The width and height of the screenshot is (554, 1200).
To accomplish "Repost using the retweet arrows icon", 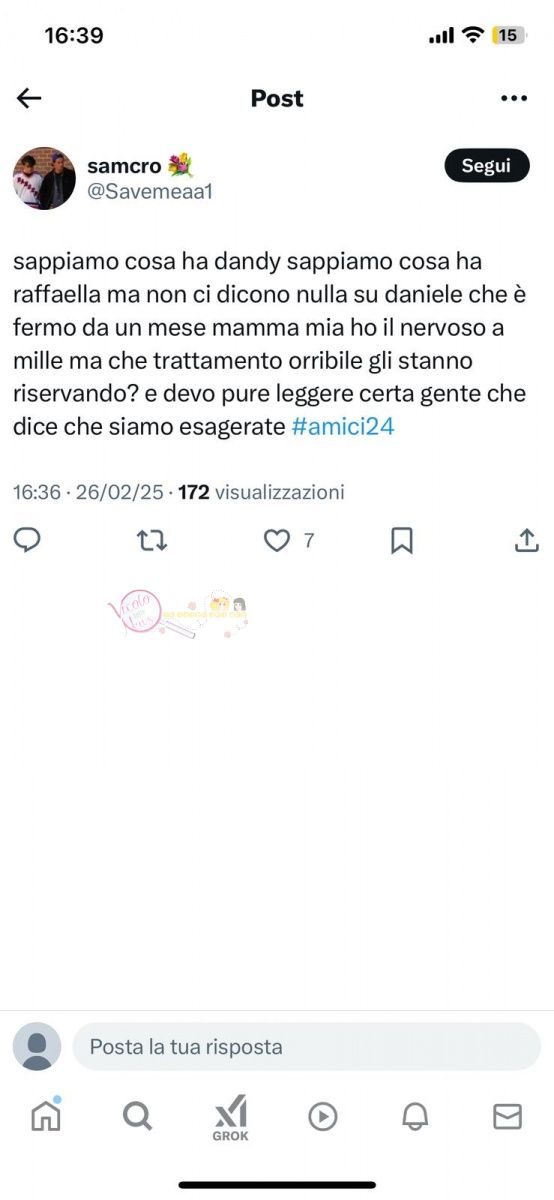I will pyautogui.click(x=152, y=541).
